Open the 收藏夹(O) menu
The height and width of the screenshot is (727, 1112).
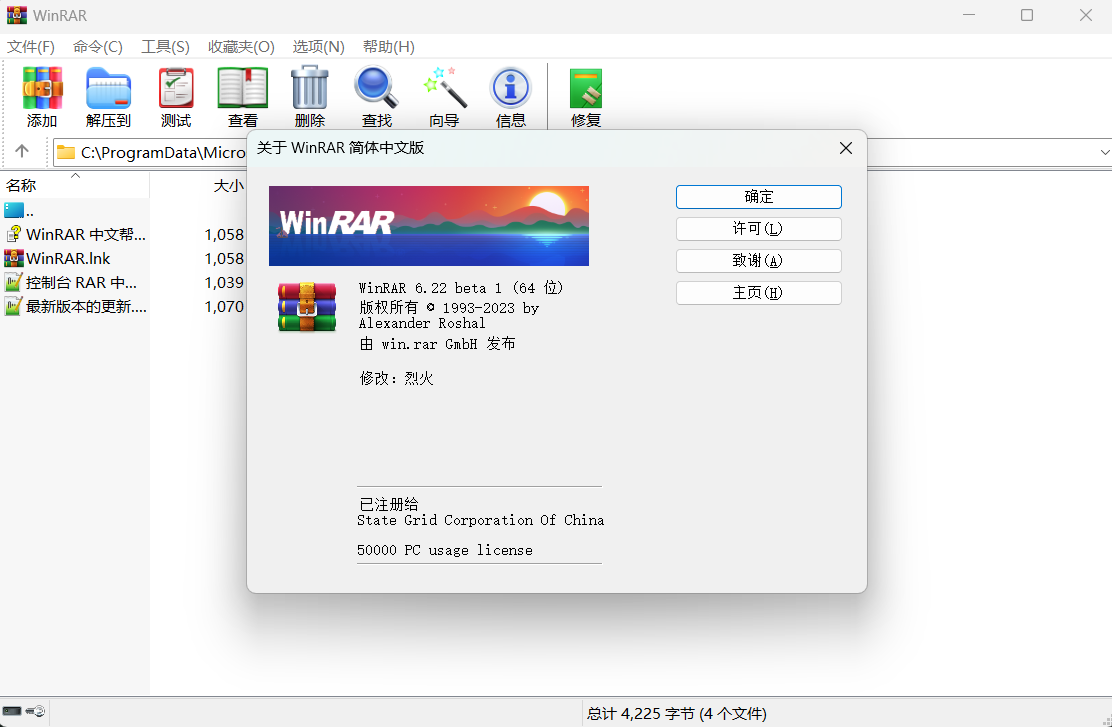tap(241, 47)
